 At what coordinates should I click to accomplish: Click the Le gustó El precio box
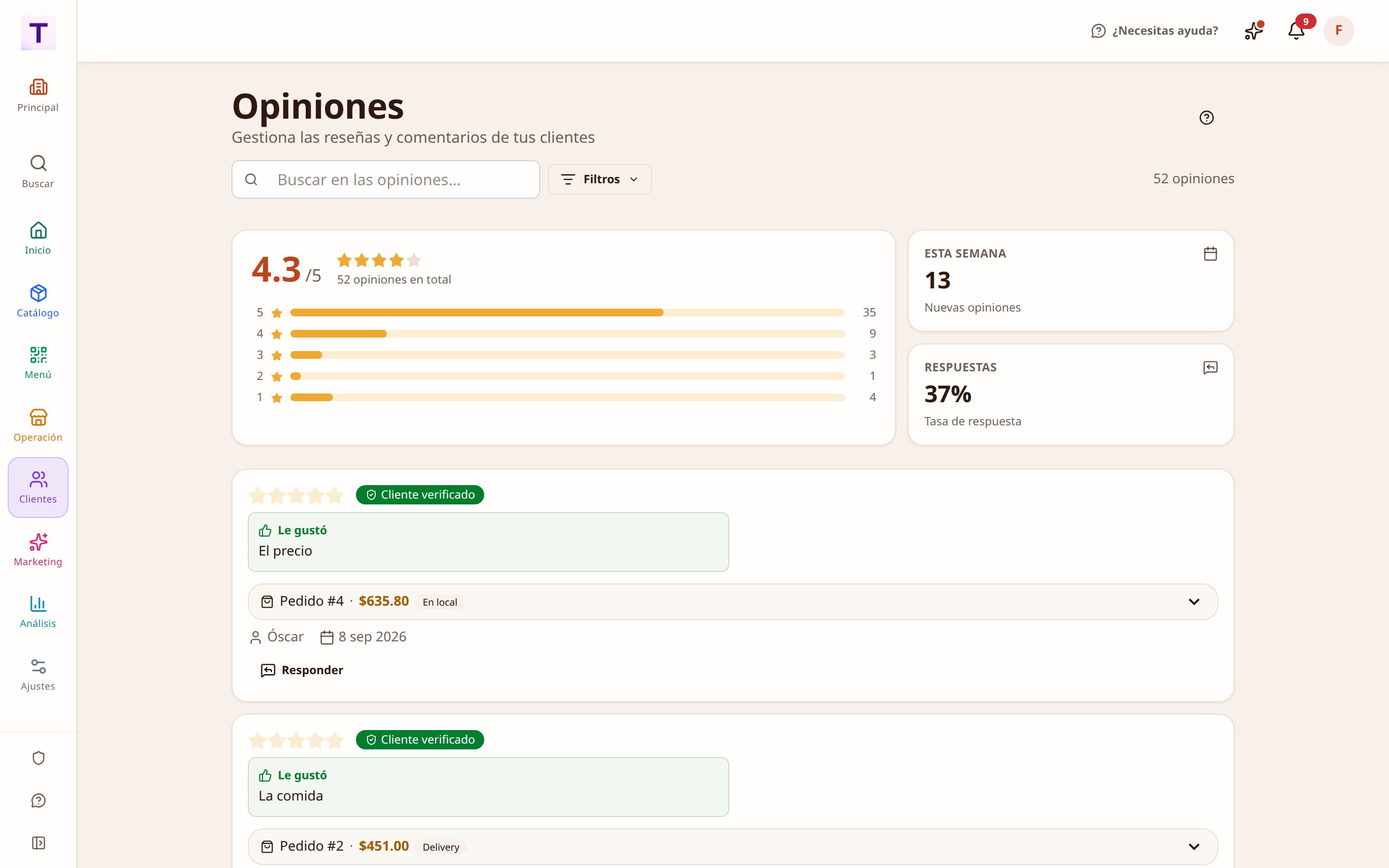click(x=489, y=542)
